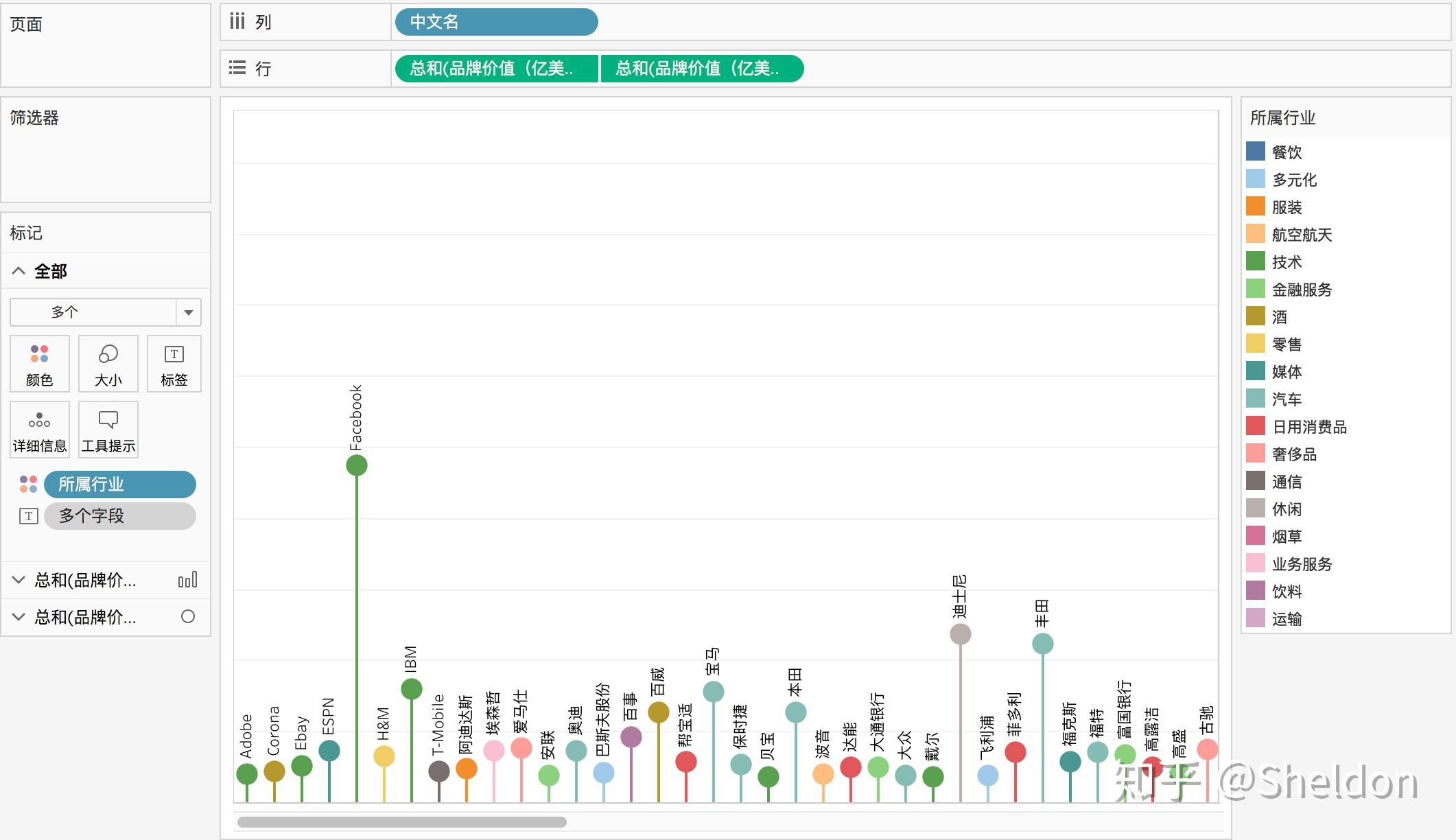Screen dimensions: 1456x840
Task: Click the 宝马 lollipop circle mark
Action: pos(714,691)
